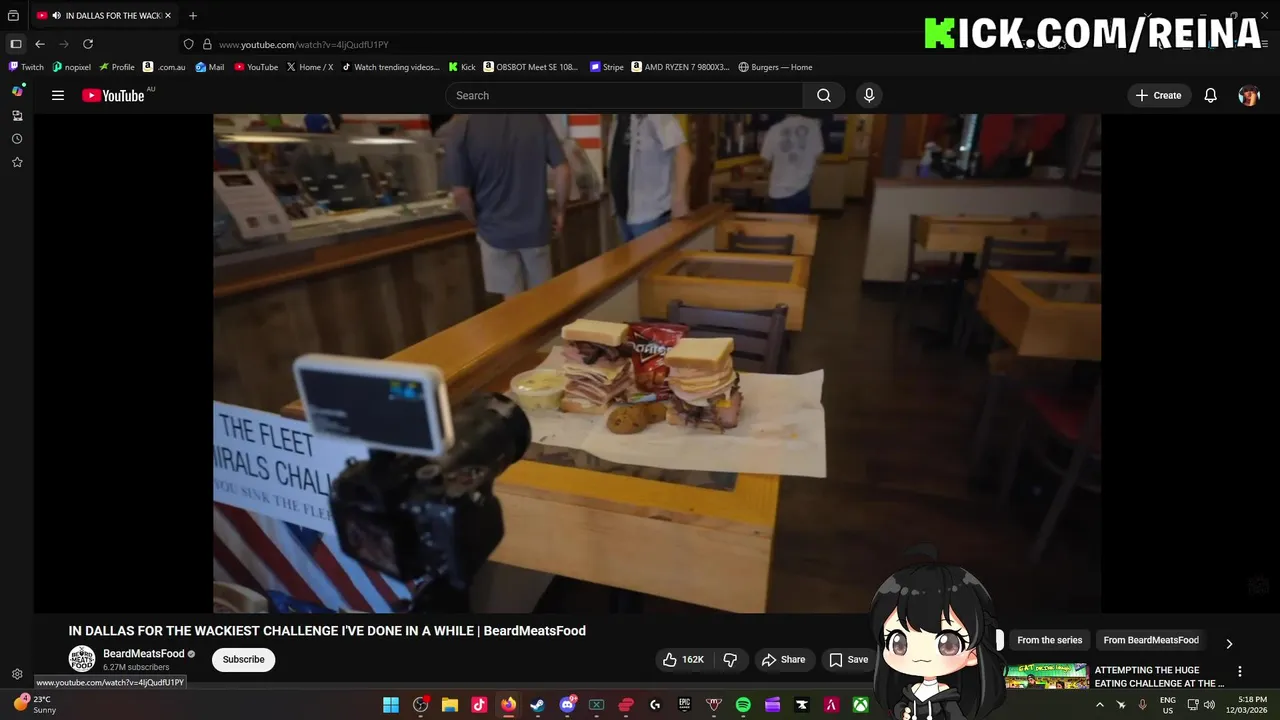This screenshot has height=720, width=1280.
Task: Open the Create button
Action: tap(1159, 95)
